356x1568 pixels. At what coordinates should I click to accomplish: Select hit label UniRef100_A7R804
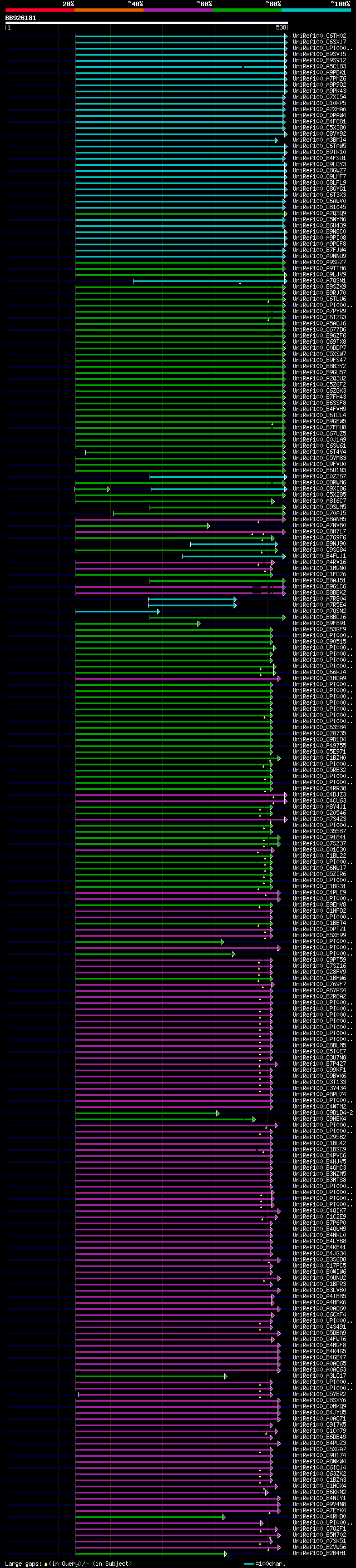(319, 599)
